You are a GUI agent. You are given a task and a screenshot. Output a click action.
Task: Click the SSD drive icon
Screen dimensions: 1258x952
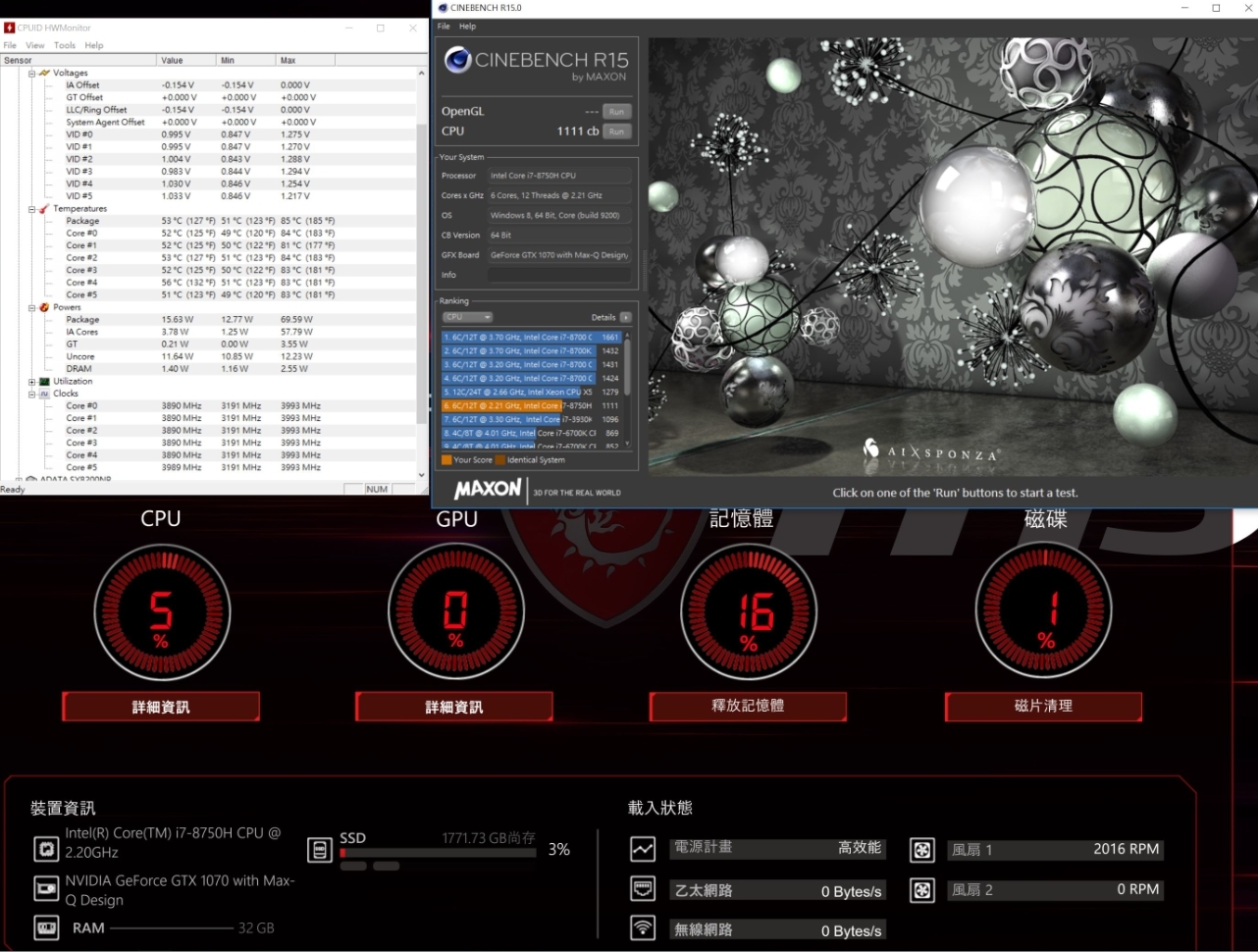pos(320,849)
